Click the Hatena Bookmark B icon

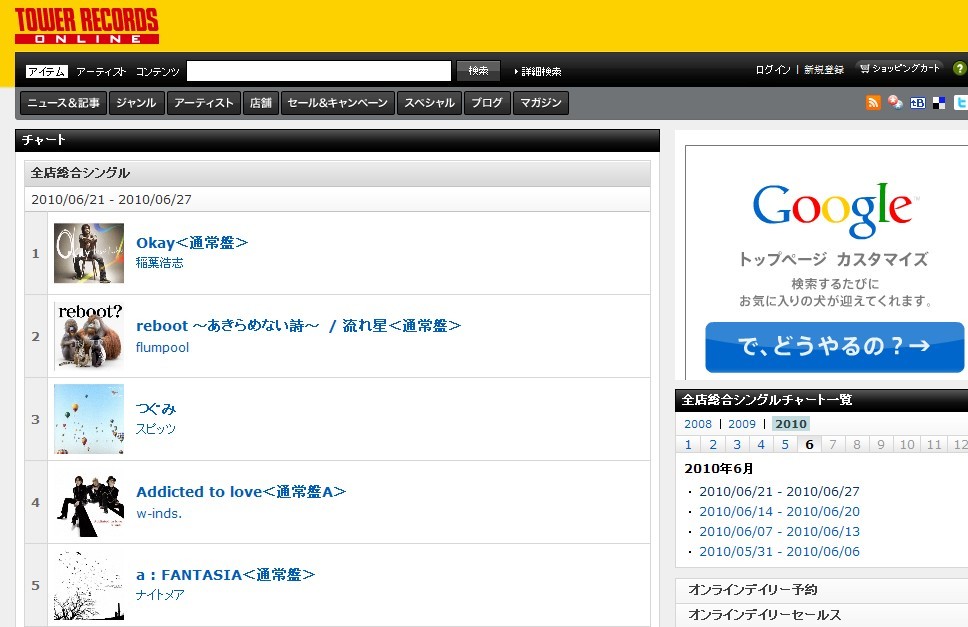coord(917,103)
